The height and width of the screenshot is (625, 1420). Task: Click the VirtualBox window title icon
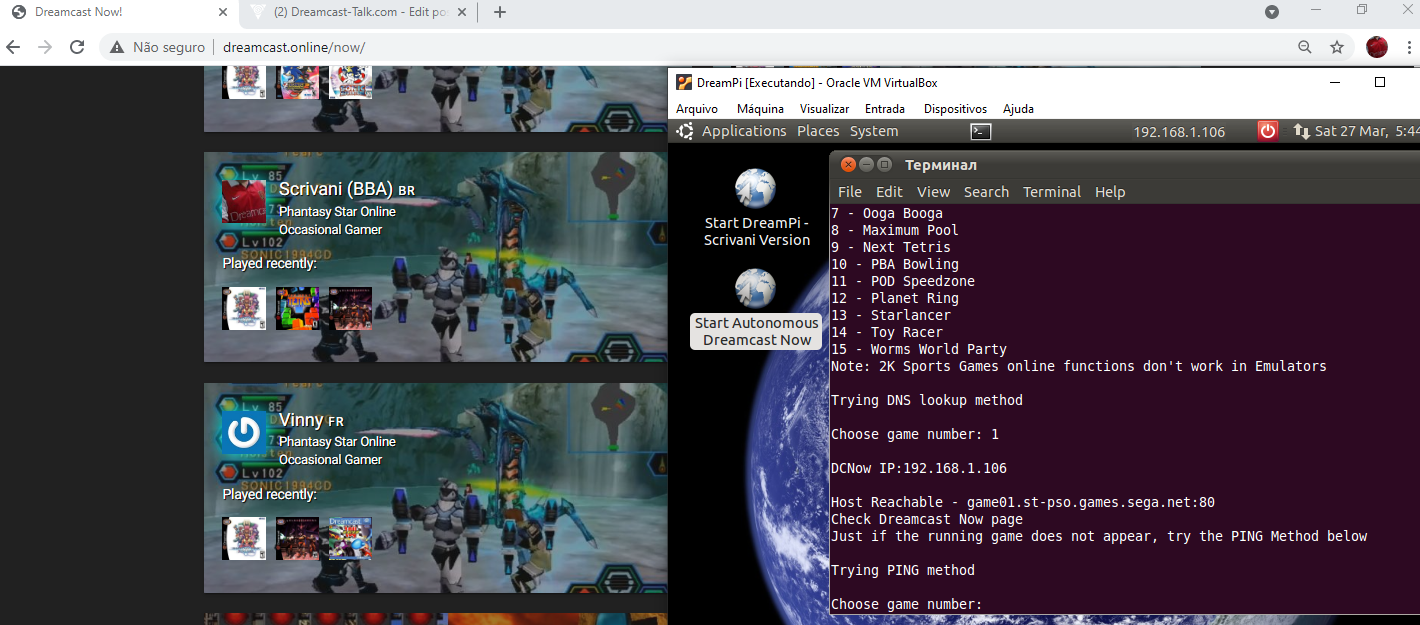point(684,82)
